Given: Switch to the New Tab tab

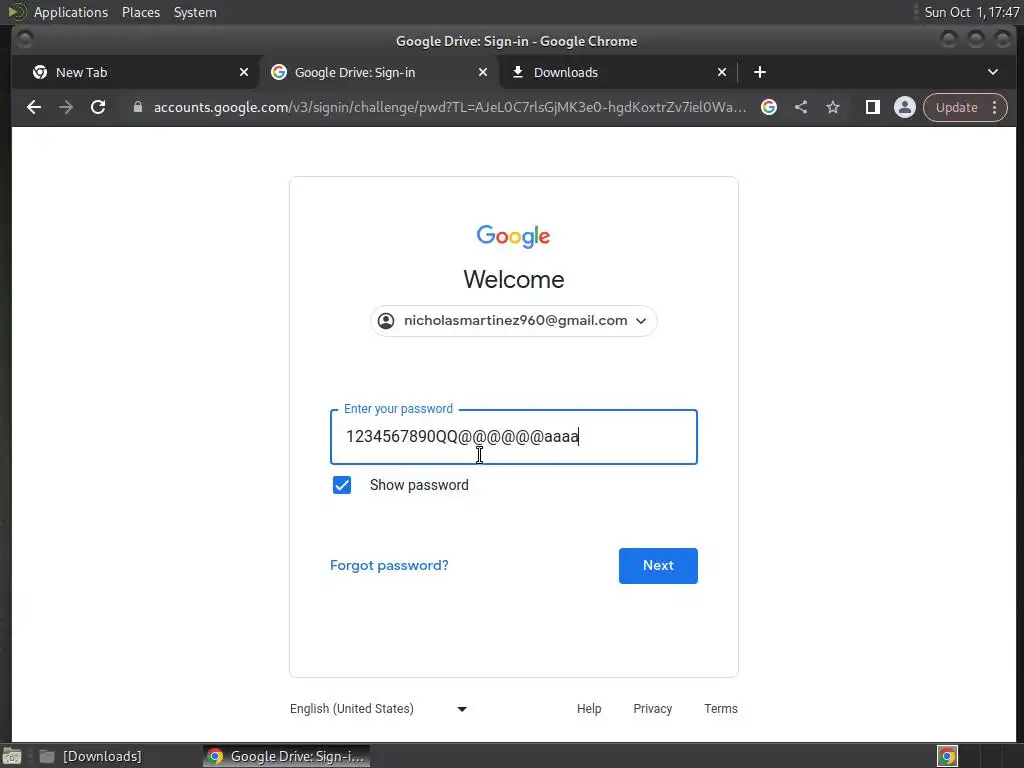Looking at the screenshot, I should tap(135, 72).
